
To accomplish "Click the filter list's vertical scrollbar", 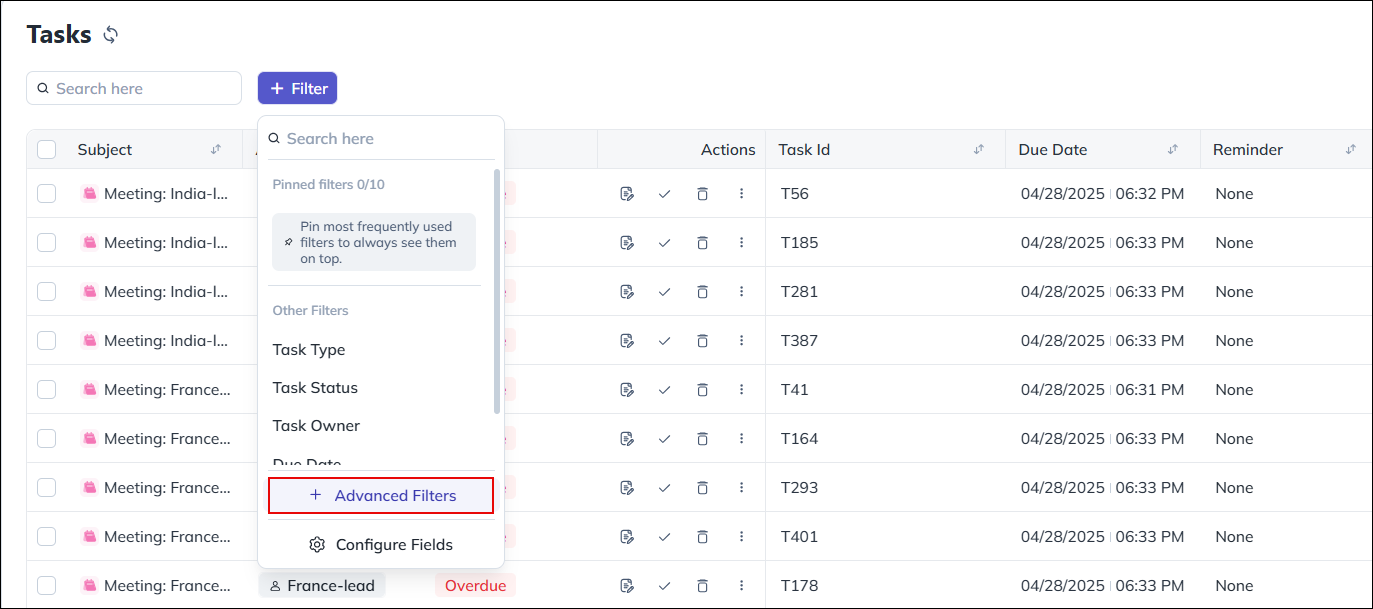I will coord(497,290).
